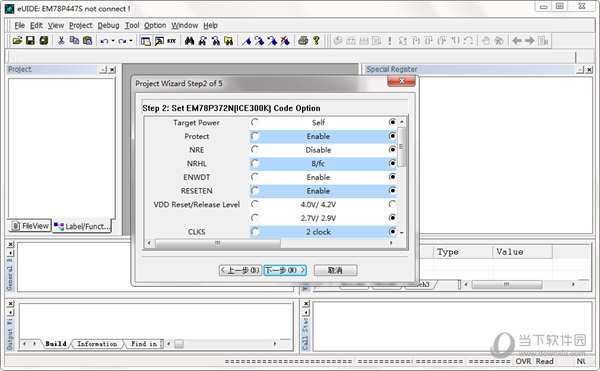Click the left-pointing arrow navigate back icon
Viewport: 600px width, 371px height.
[517, 41]
